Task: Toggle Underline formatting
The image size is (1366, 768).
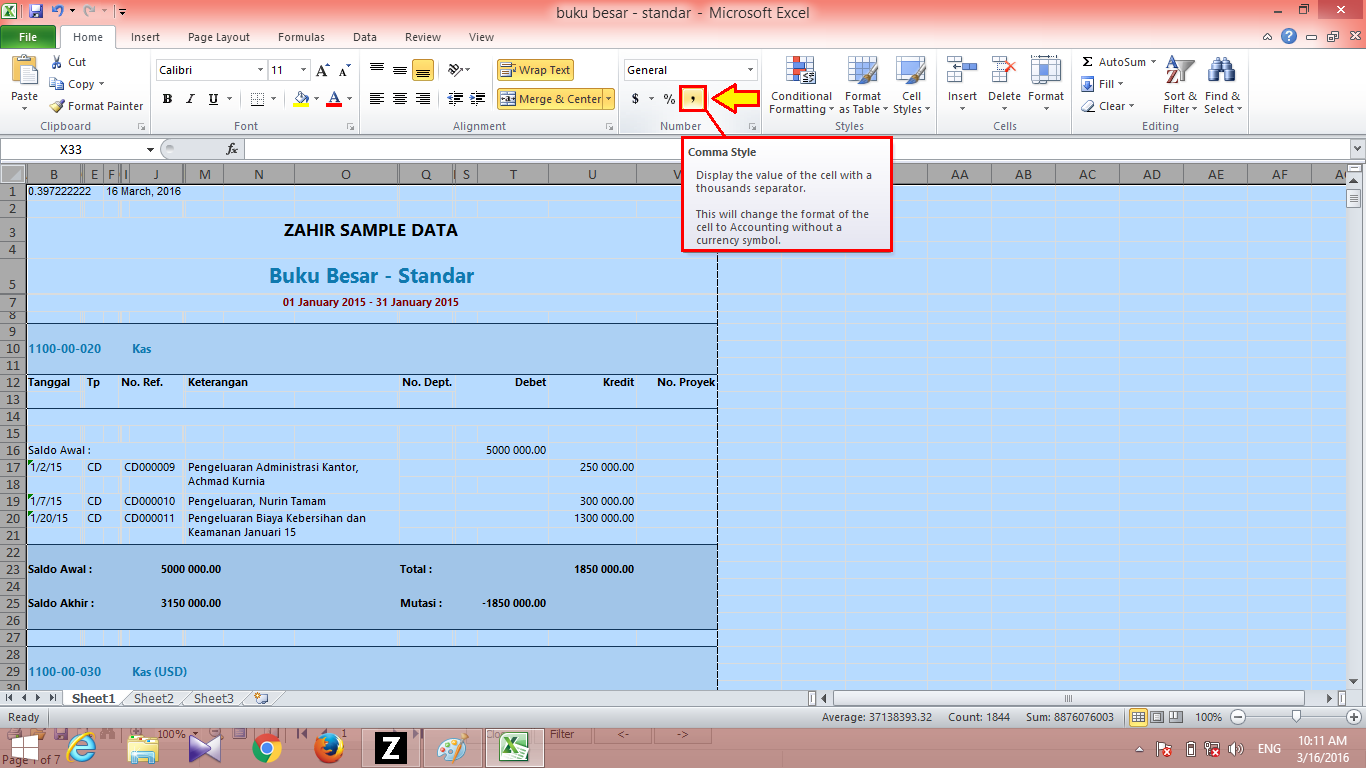Action: pyautogui.click(x=213, y=99)
